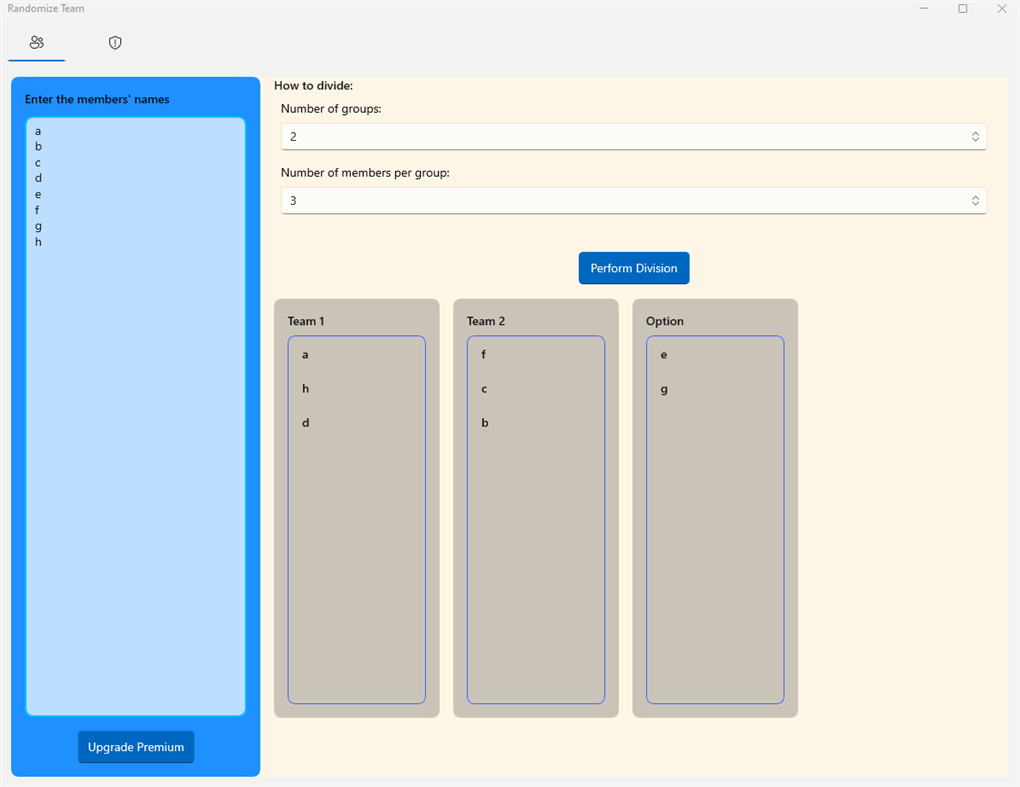The height and width of the screenshot is (787, 1020).
Task: Click the people group icon in top bar
Action: pos(36,43)
